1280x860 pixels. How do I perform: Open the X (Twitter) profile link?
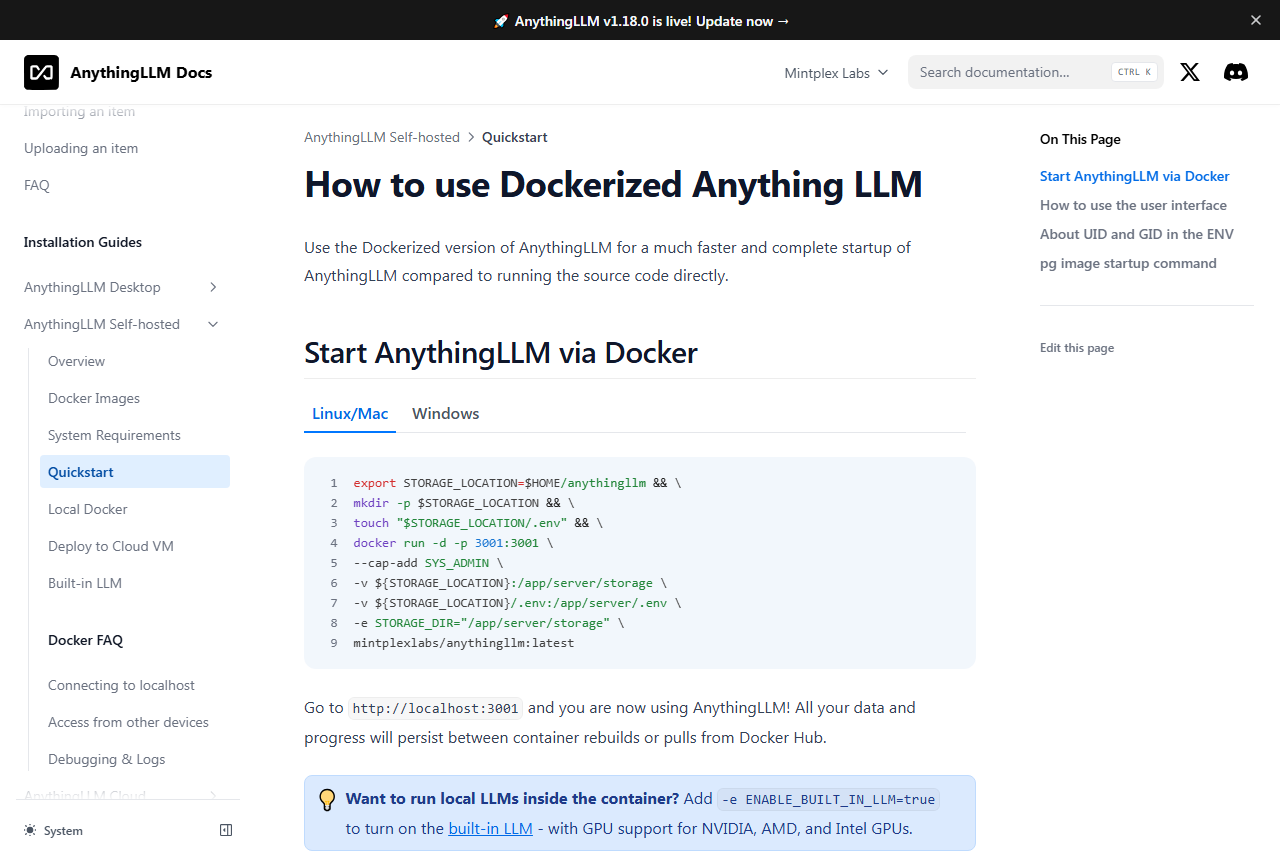[1190, 72]
